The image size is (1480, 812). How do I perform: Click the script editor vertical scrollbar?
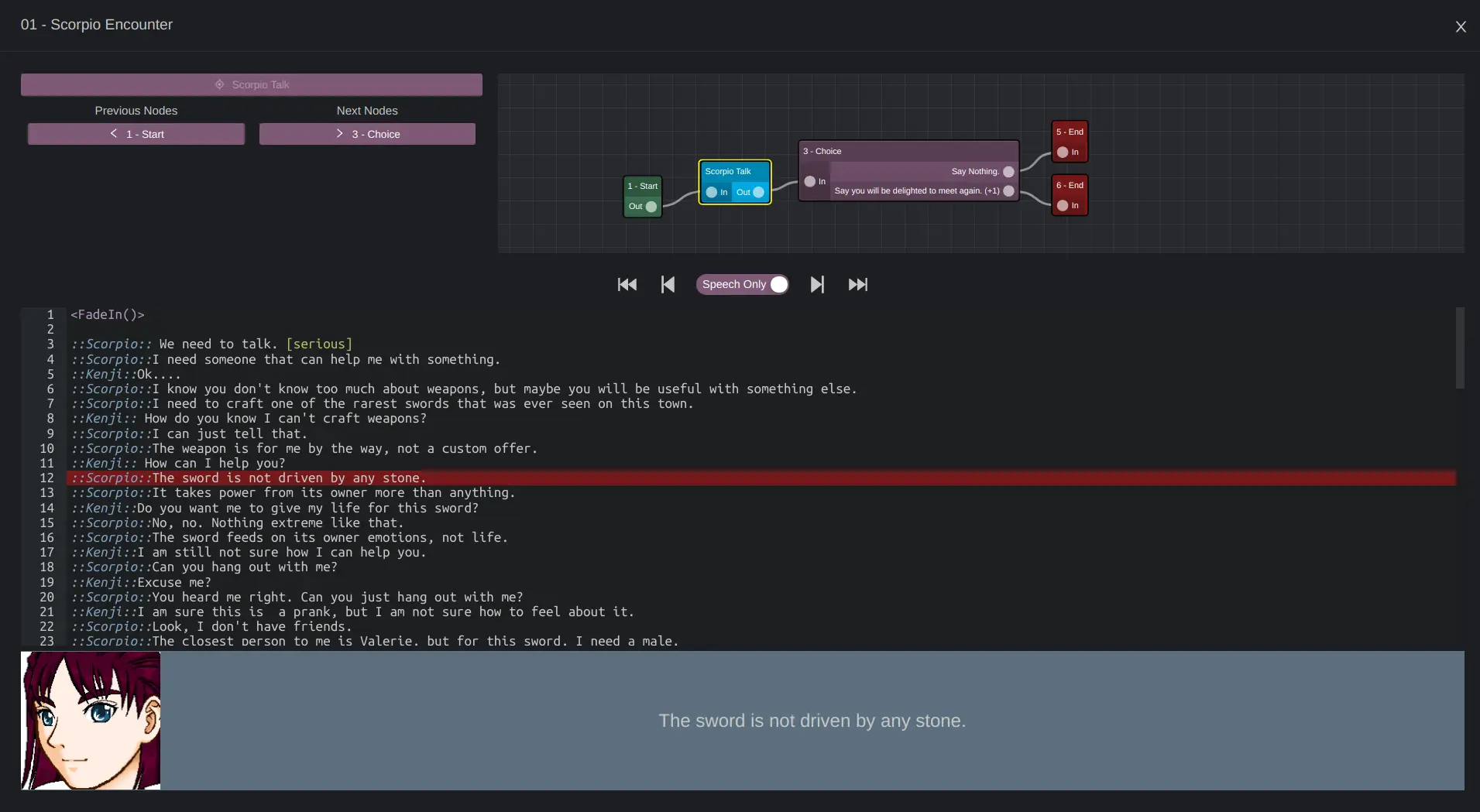pos(1460,348)
